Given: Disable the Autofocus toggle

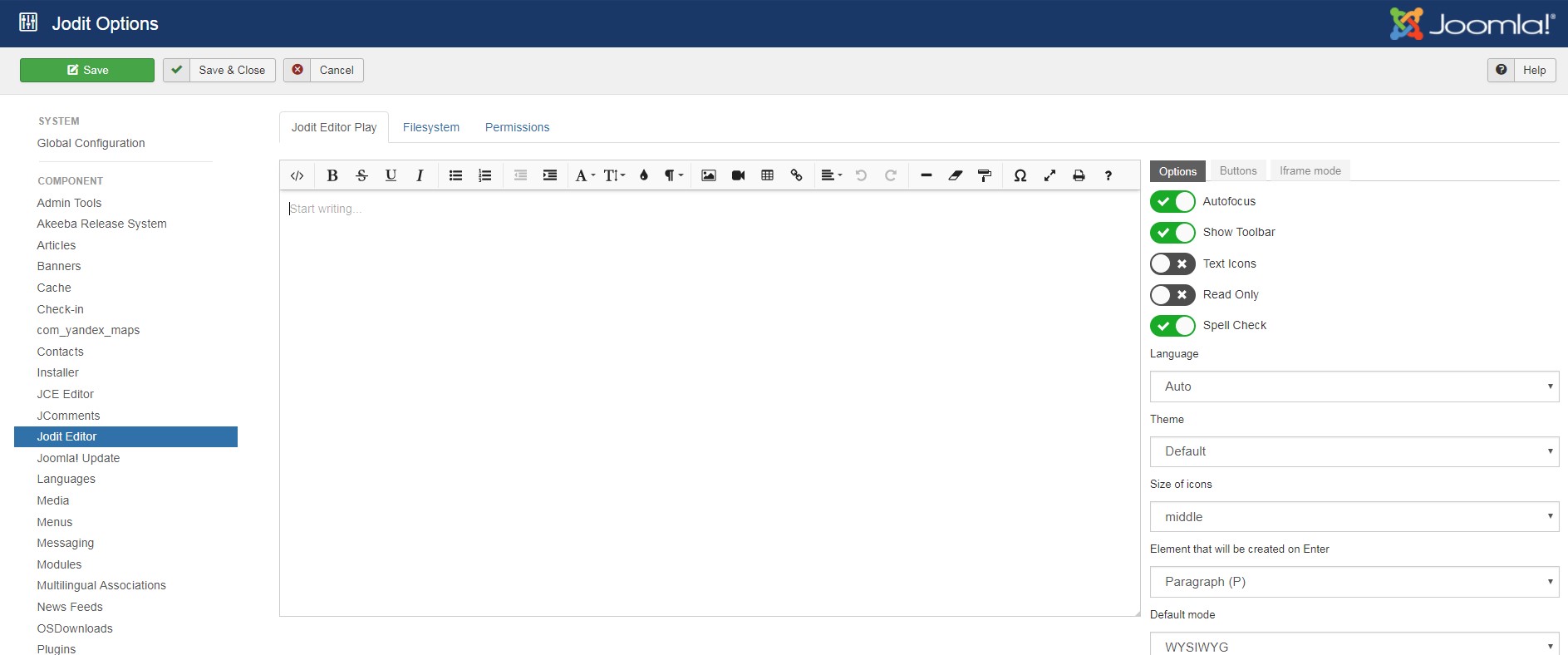Looking at the screenshot, I should (1172, 201).
